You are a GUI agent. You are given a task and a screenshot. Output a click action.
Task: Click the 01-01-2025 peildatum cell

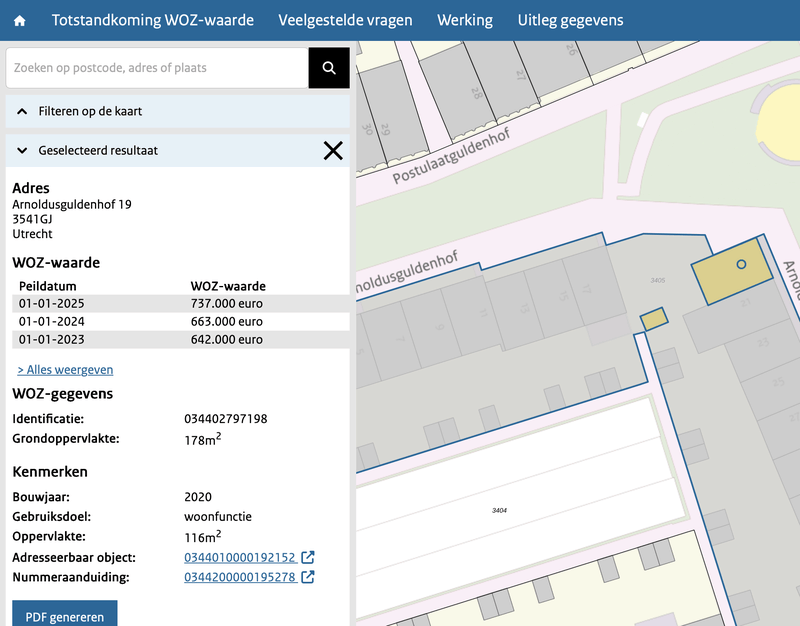coord(52,304)
